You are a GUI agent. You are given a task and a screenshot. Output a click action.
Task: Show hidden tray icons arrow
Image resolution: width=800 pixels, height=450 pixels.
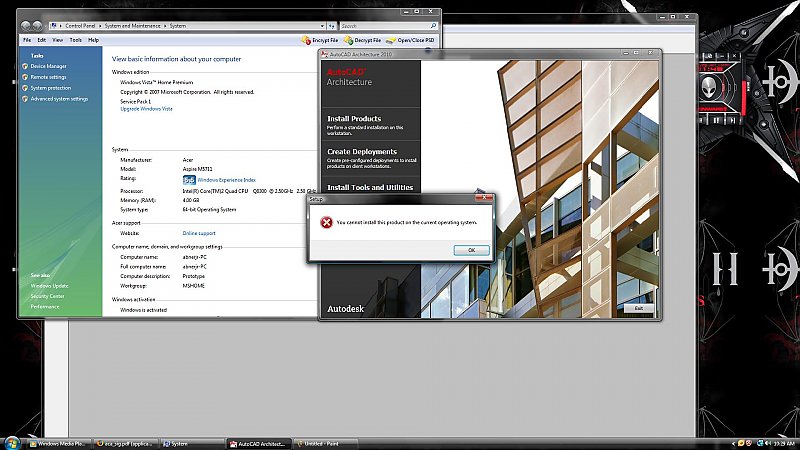click(733, 444)
